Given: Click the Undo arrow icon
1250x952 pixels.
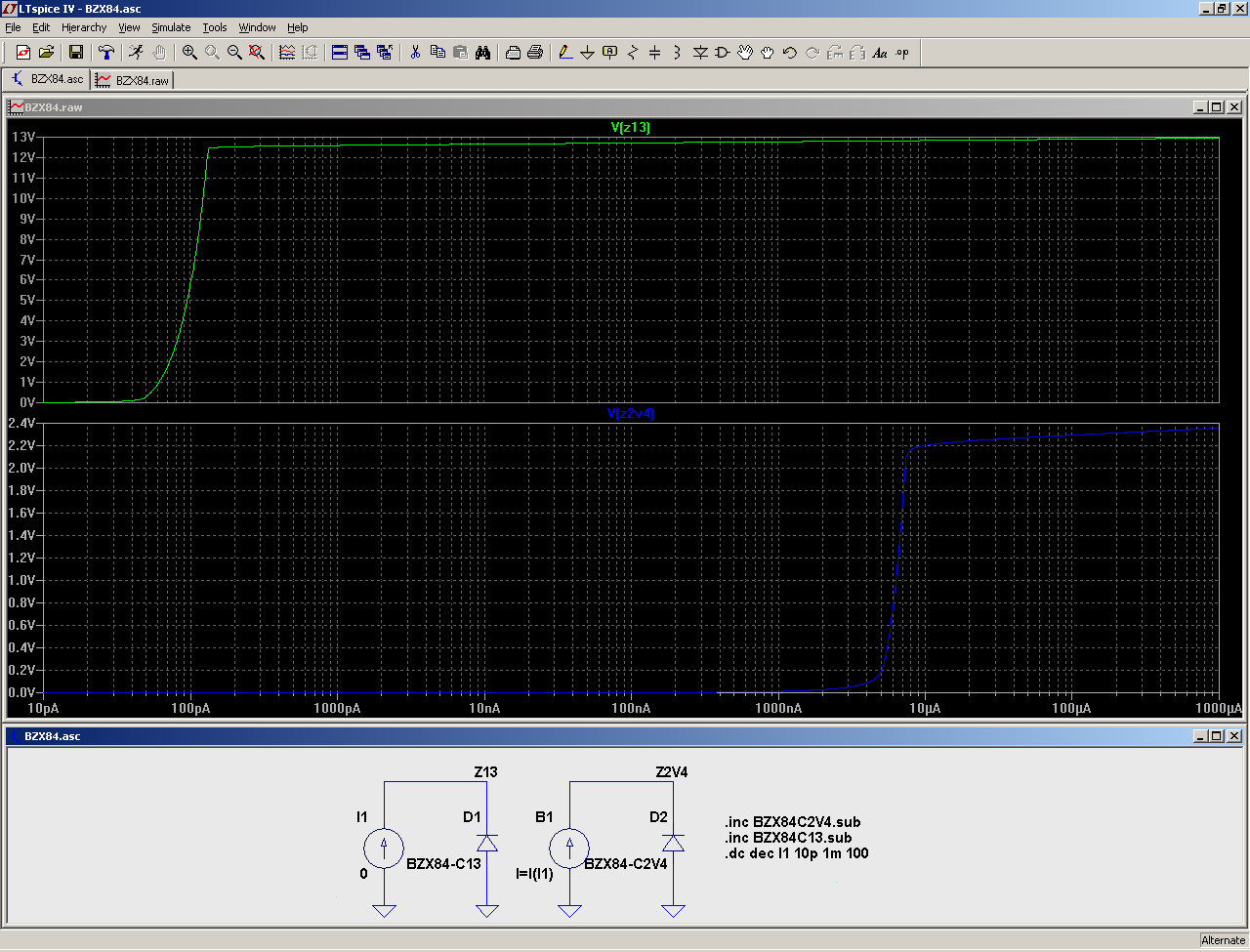Looking at the screenshot, I should (x=790, y=53).
